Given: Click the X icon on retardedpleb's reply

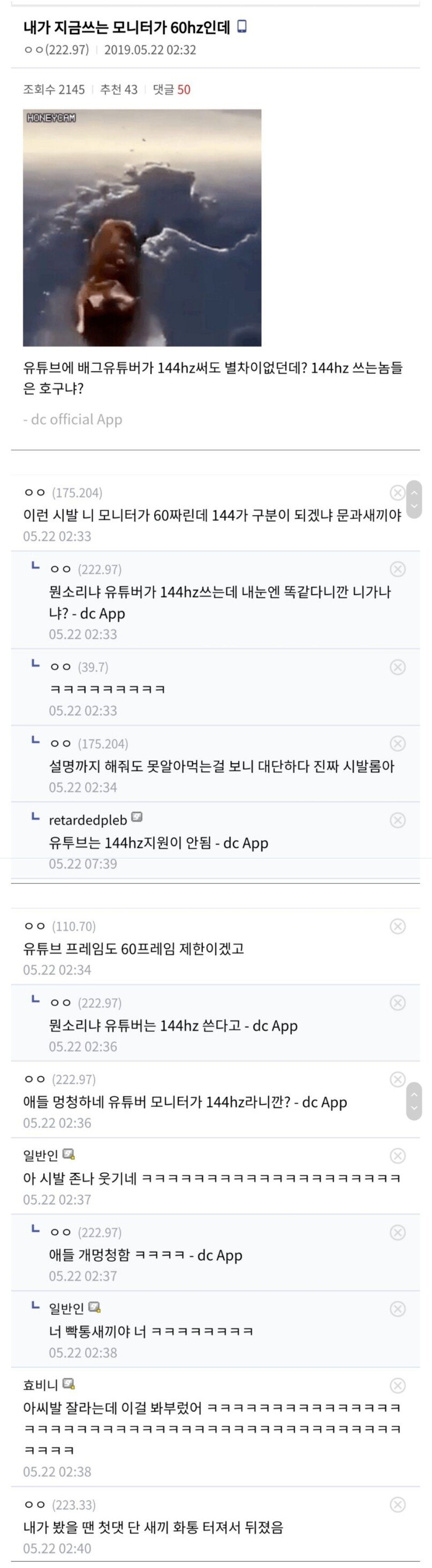Looking at the screenshot, I should 397,820.
